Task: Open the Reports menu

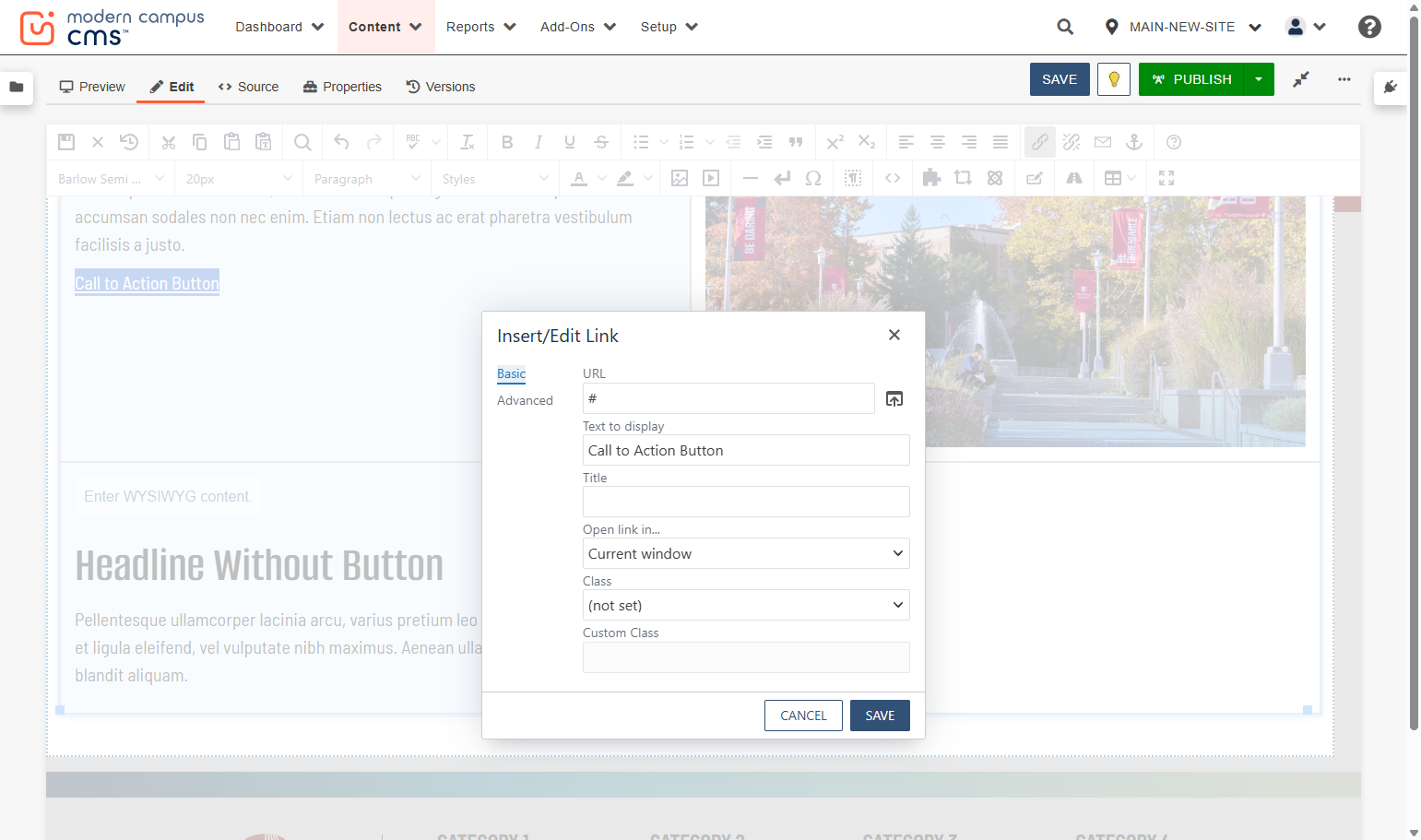Action: (480, 27)
